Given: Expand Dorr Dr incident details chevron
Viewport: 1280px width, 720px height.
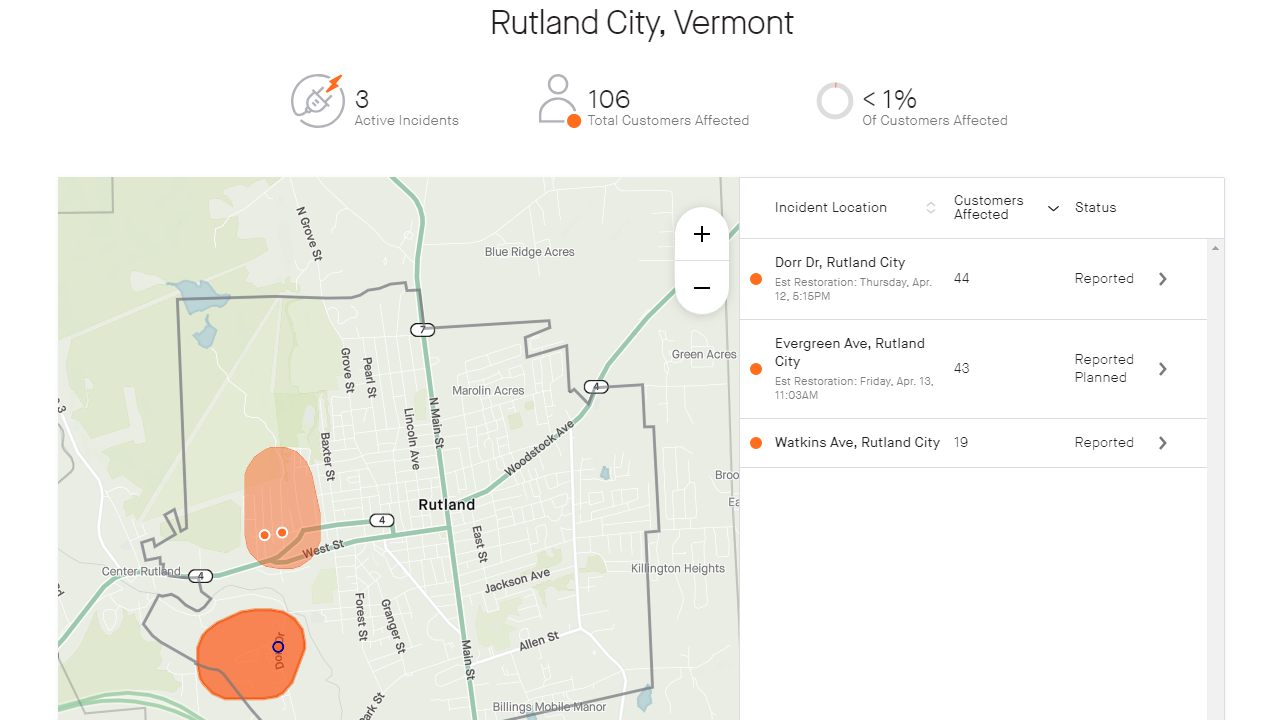Looking at the screenshot, I should [1163, 279].
